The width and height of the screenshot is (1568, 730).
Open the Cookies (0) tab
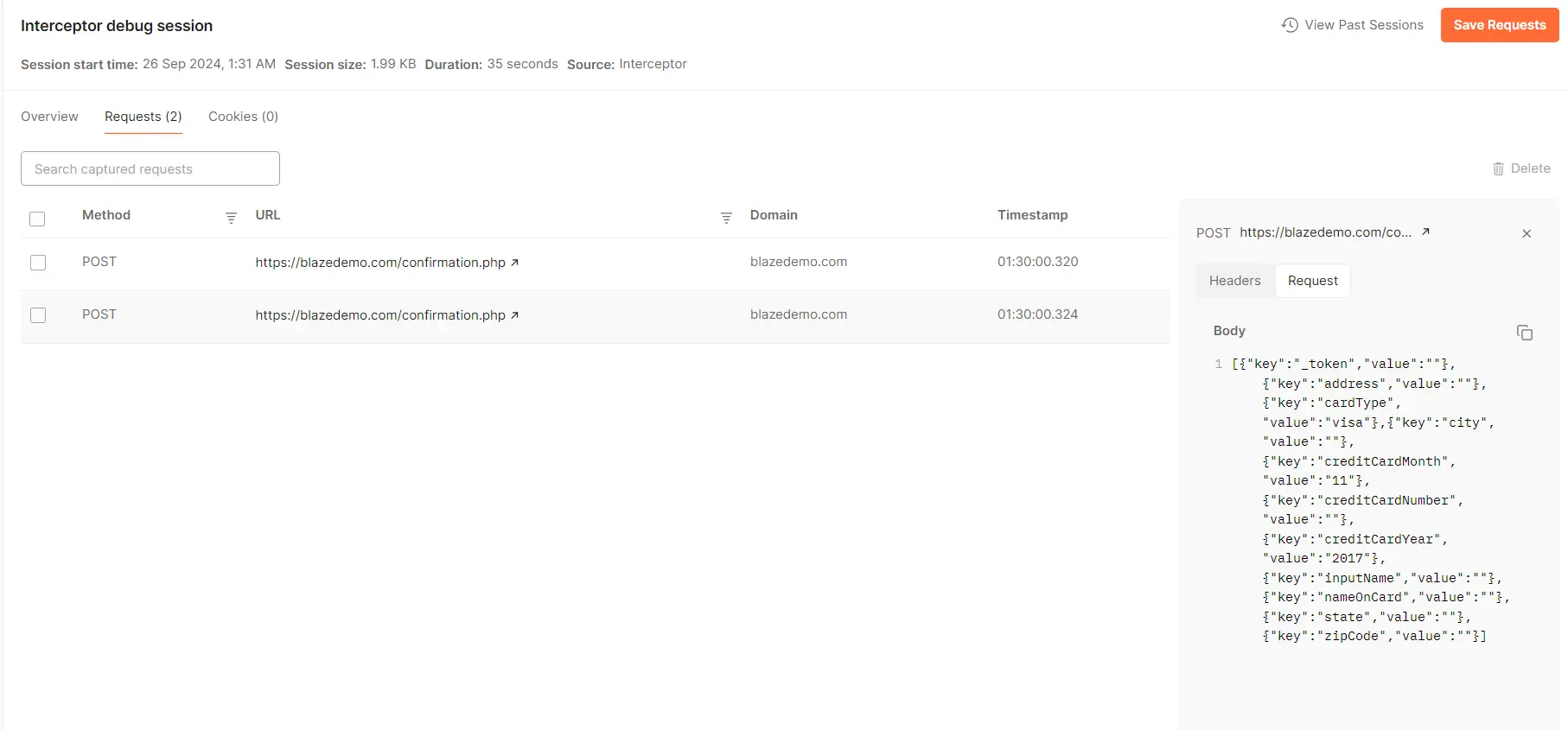tap(243, 117)
